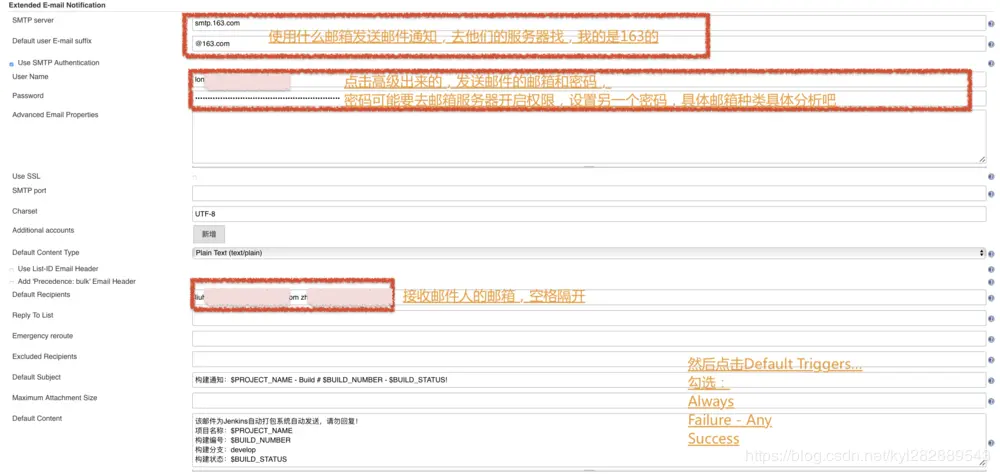1000x474 pixels.
Task: Click the 'Additional accounts' label
Action: click(43, 230)
